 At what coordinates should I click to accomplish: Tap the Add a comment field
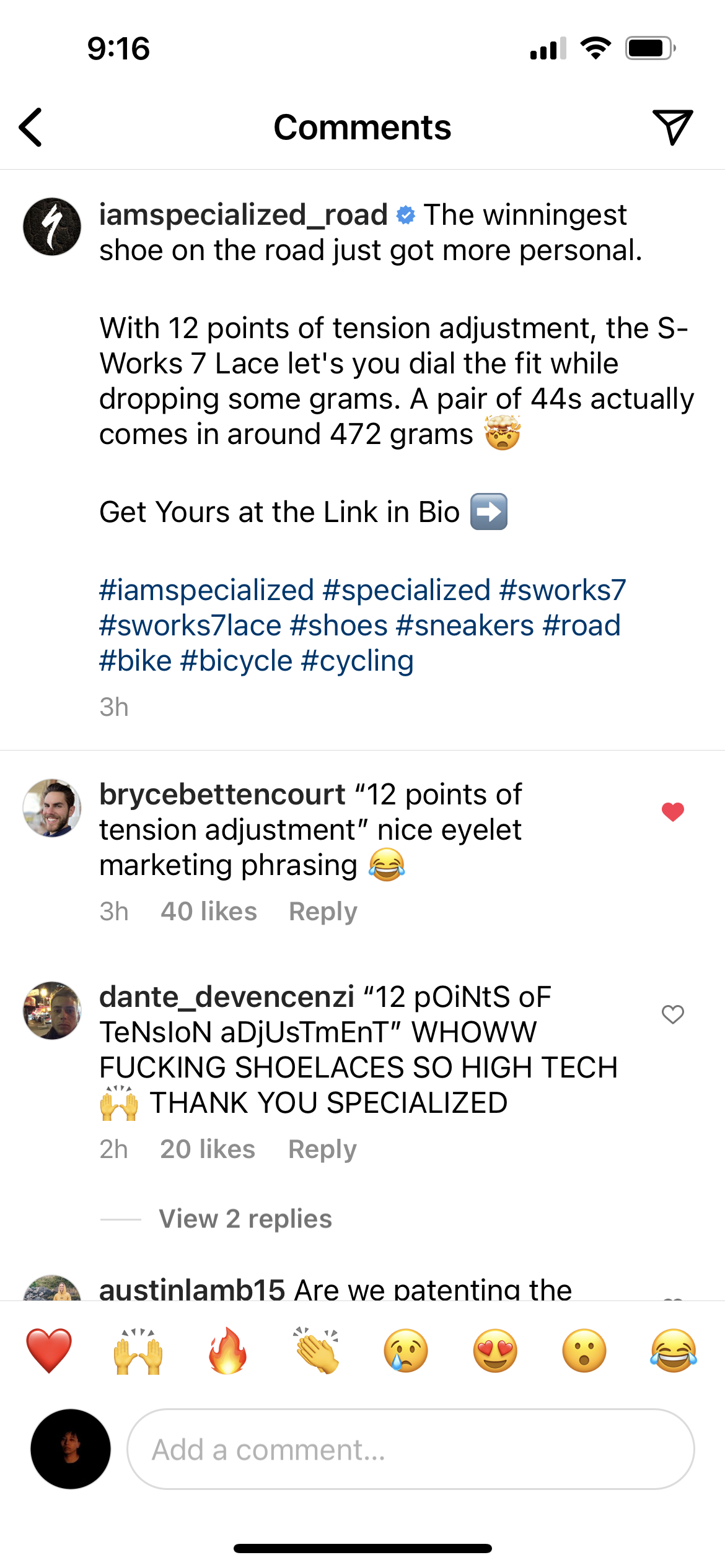pos(411,1449)
